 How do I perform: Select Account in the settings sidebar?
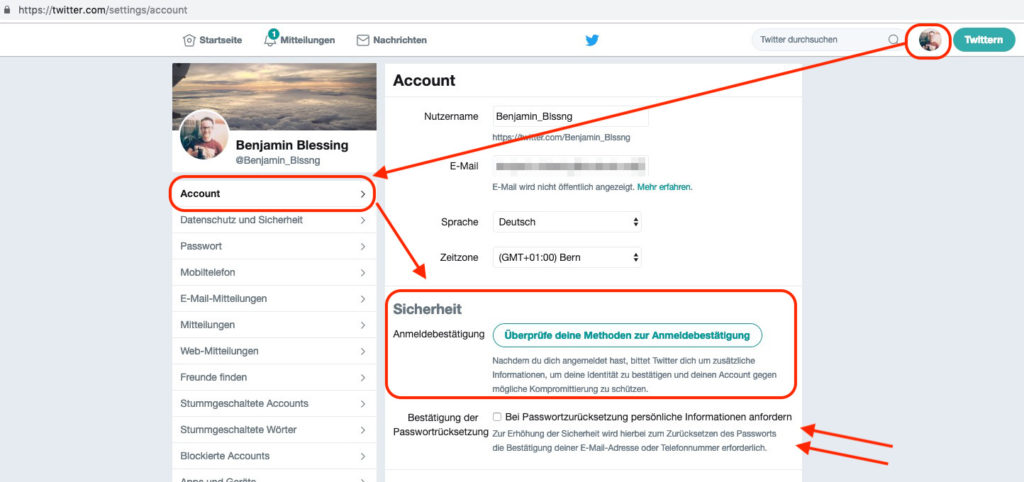[x=273, y=194]
